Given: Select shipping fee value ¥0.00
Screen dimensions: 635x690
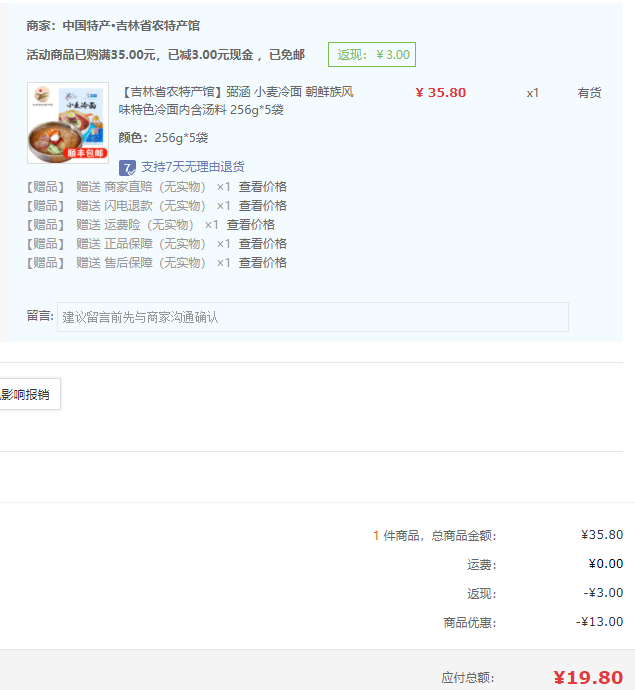Looking at the screenshot, I should coord(606,564).
